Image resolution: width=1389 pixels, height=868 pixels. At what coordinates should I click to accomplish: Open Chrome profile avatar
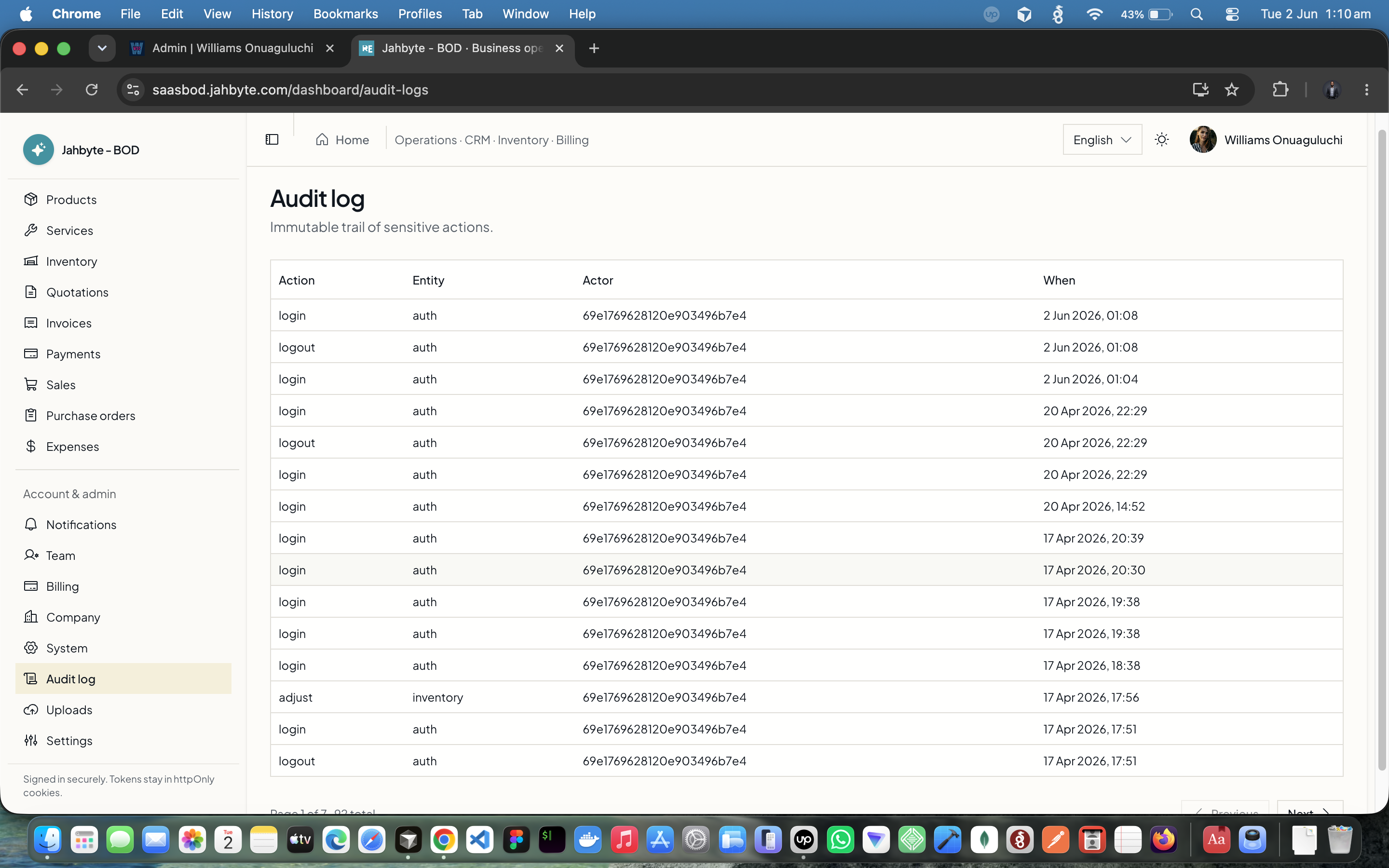(x=1332, y=90)
